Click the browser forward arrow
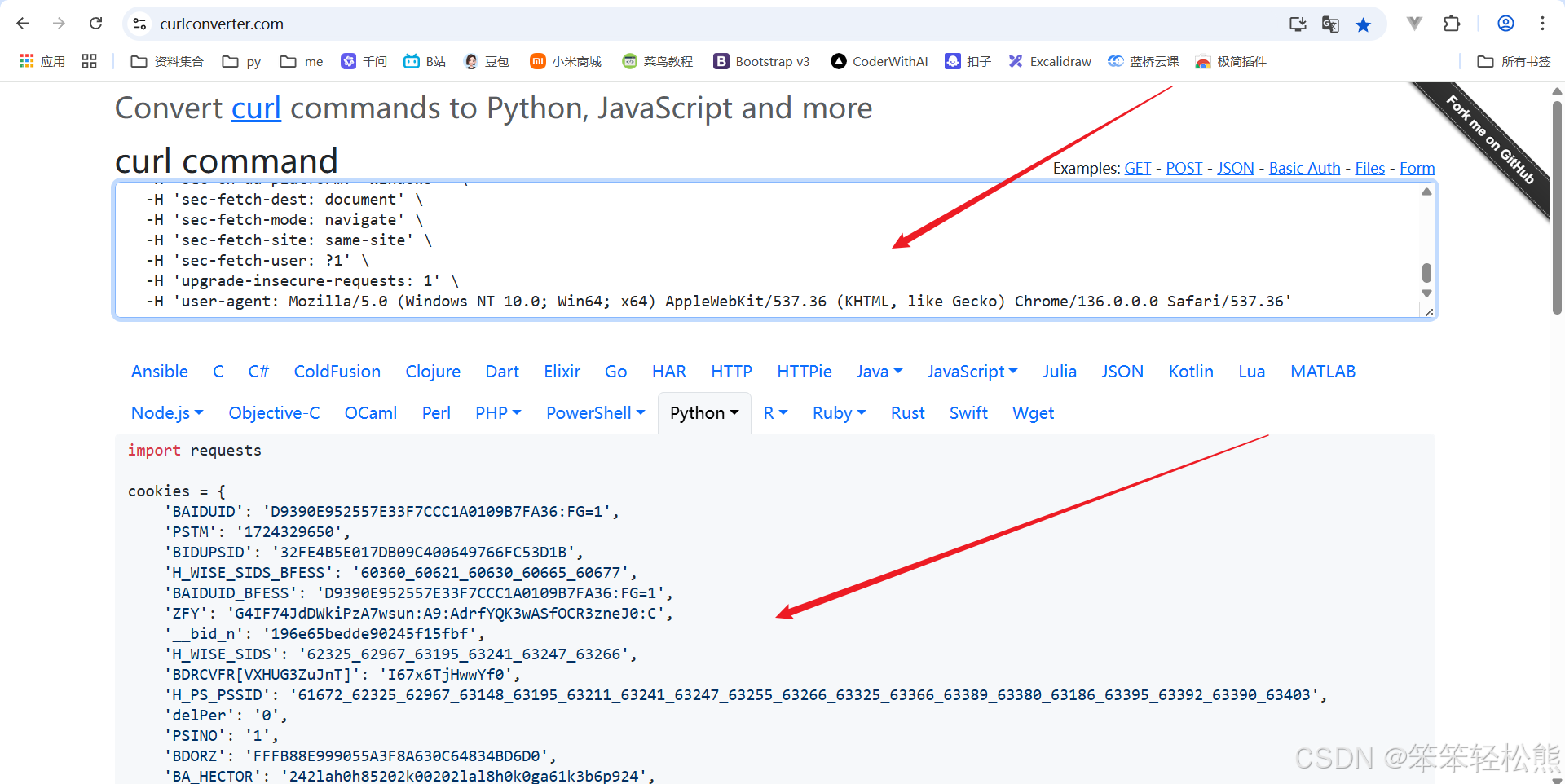Image resolution: width=1565 pixels, height=784 pixels. [x=59, y=24]
